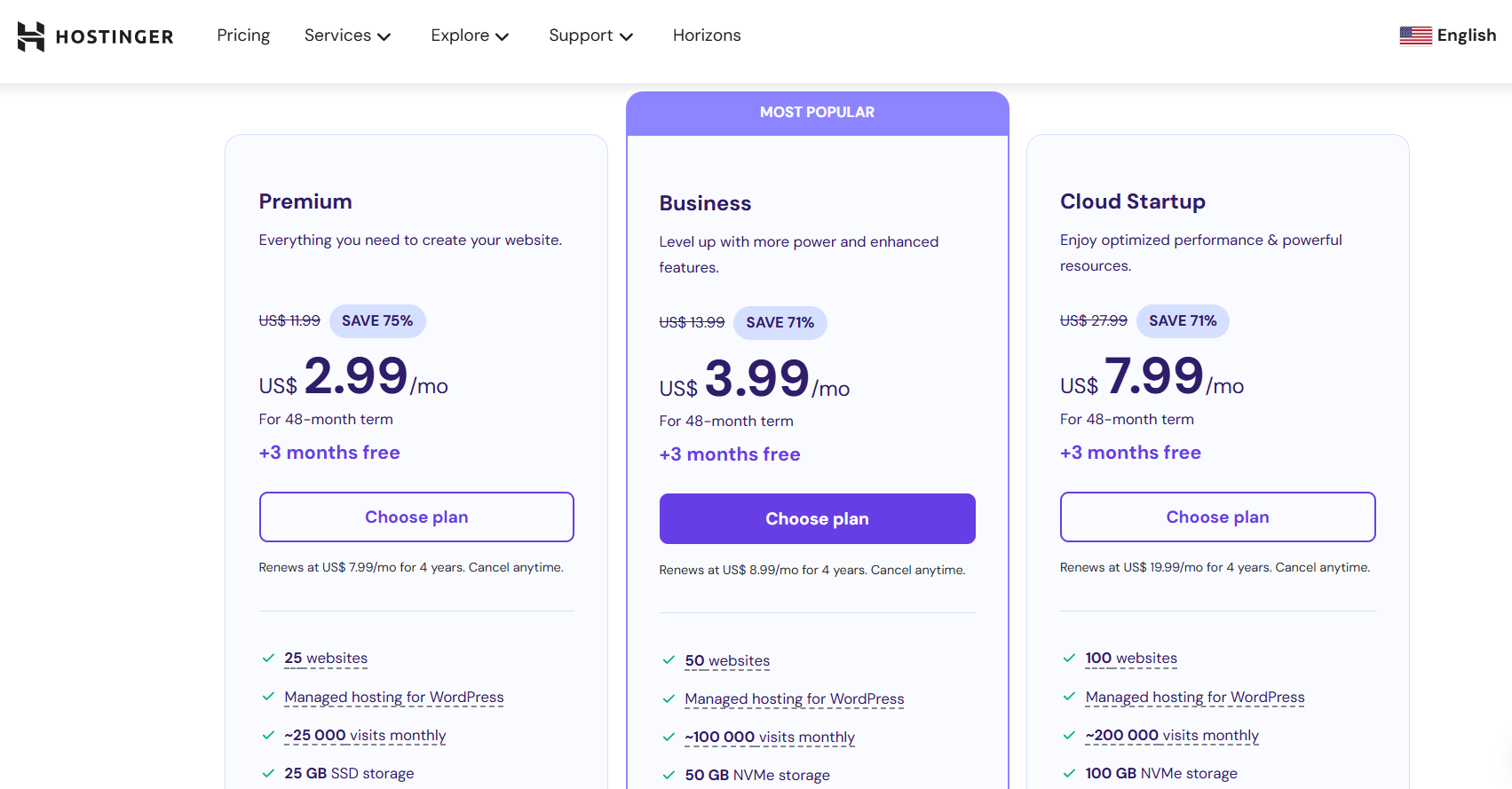Expand the Support dropdown menu
Screen dimensions: 1512x789
[590, 36]
